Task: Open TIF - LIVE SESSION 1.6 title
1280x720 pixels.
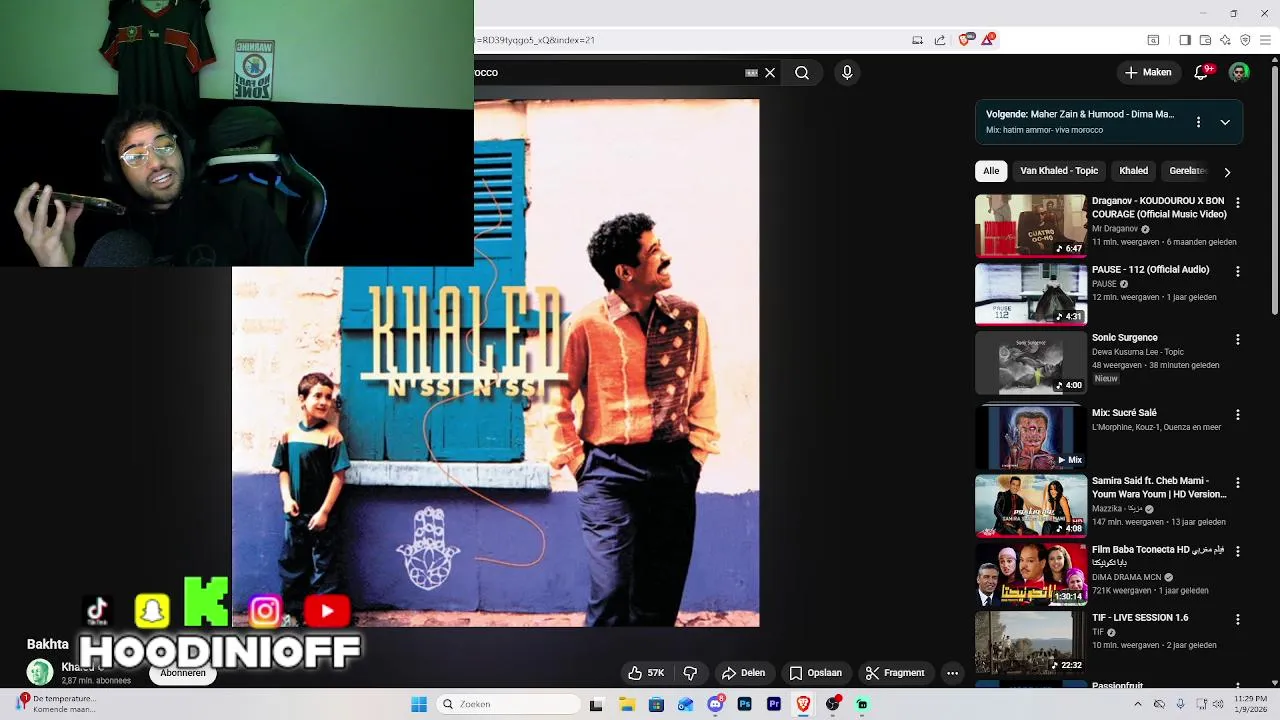Action: pos(1140,618)
